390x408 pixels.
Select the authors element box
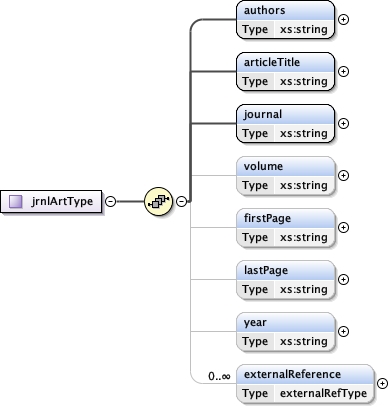click(x=285, y=20)
